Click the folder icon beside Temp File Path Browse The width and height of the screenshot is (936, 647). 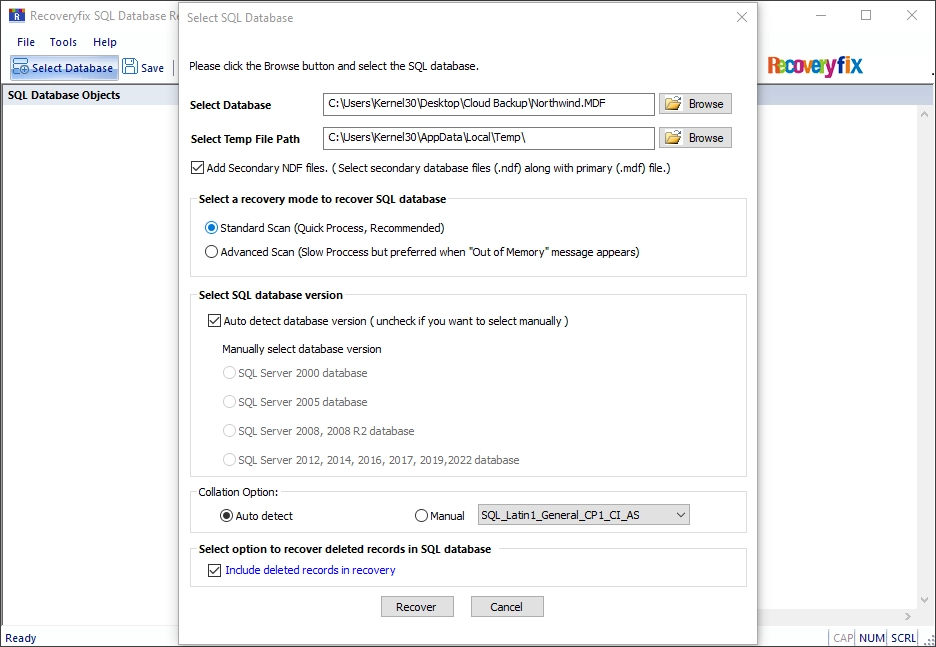pos(673,137)
